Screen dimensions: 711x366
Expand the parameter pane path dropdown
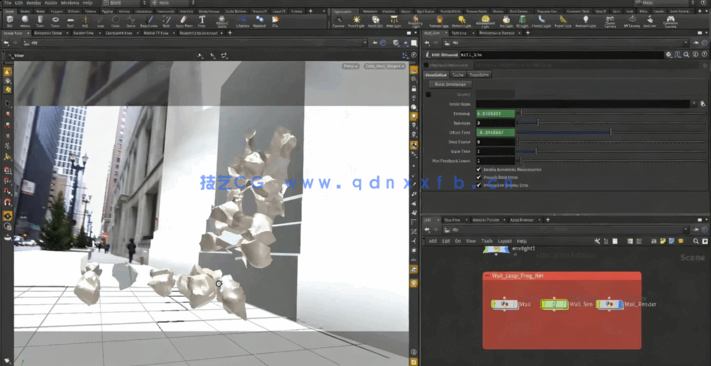[687, 43]
